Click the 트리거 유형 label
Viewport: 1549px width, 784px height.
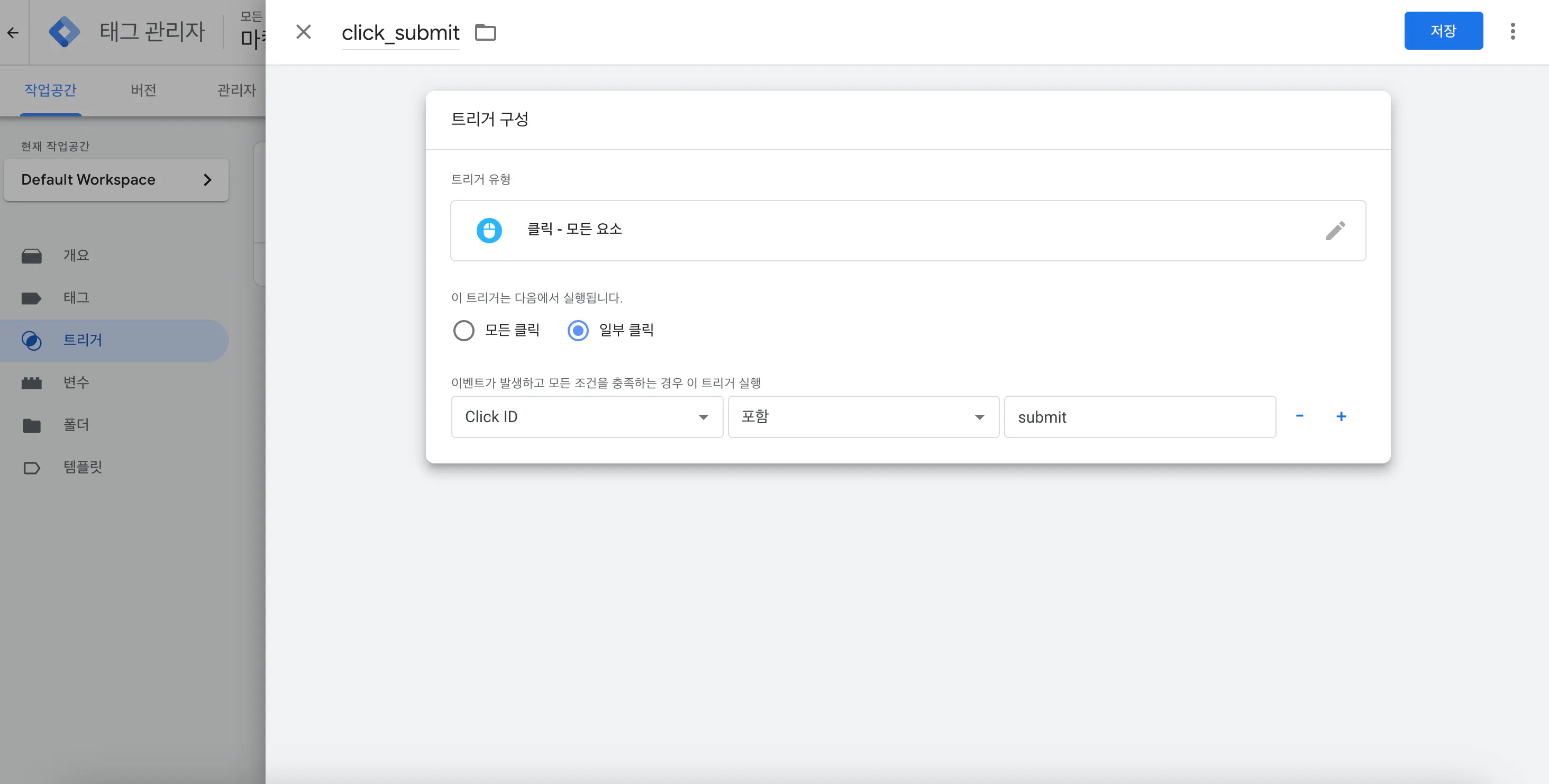[x=480, y=179]
